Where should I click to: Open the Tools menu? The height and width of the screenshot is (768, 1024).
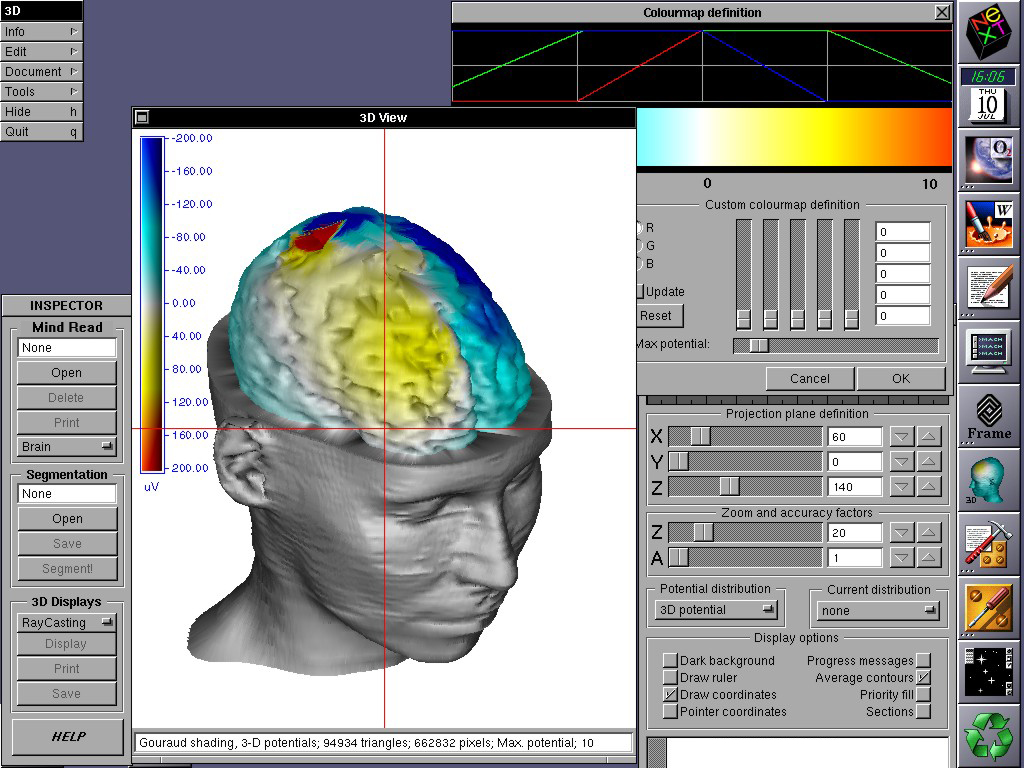click(41, 92)
